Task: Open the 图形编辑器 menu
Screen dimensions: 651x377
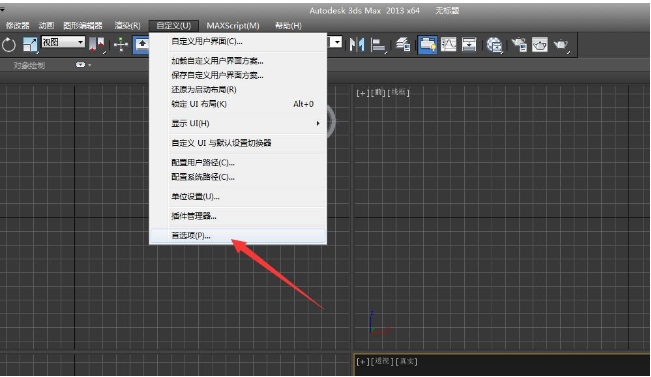Action: tap(83, 25)
